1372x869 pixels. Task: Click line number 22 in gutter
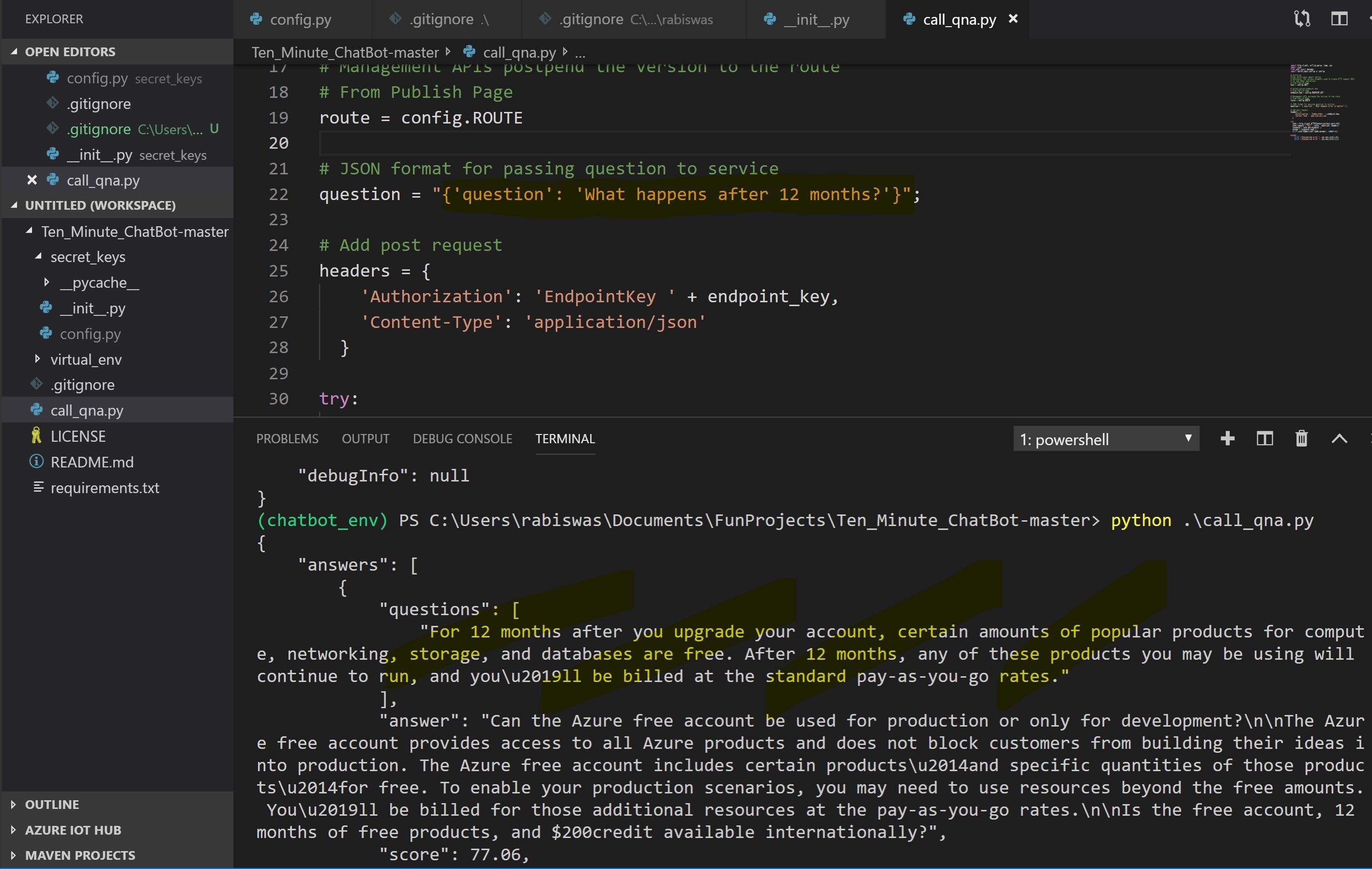click(279, 194)
